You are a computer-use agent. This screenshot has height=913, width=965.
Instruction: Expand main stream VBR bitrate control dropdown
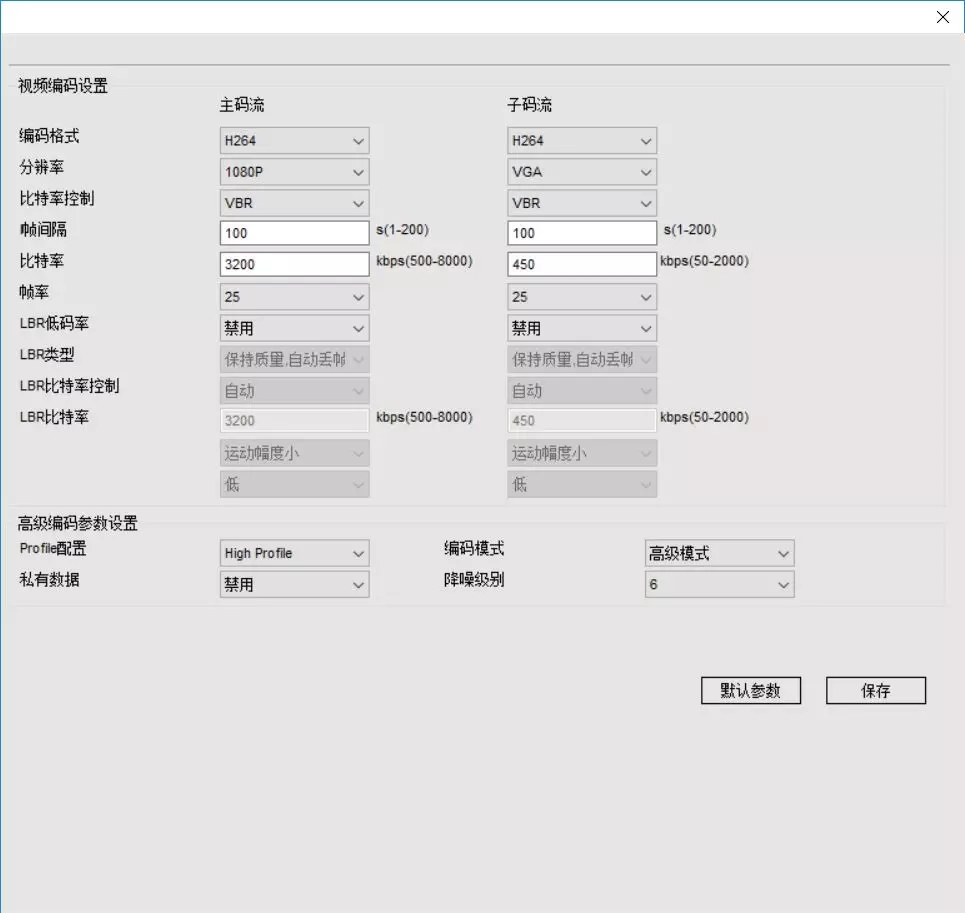click(294, 203)
